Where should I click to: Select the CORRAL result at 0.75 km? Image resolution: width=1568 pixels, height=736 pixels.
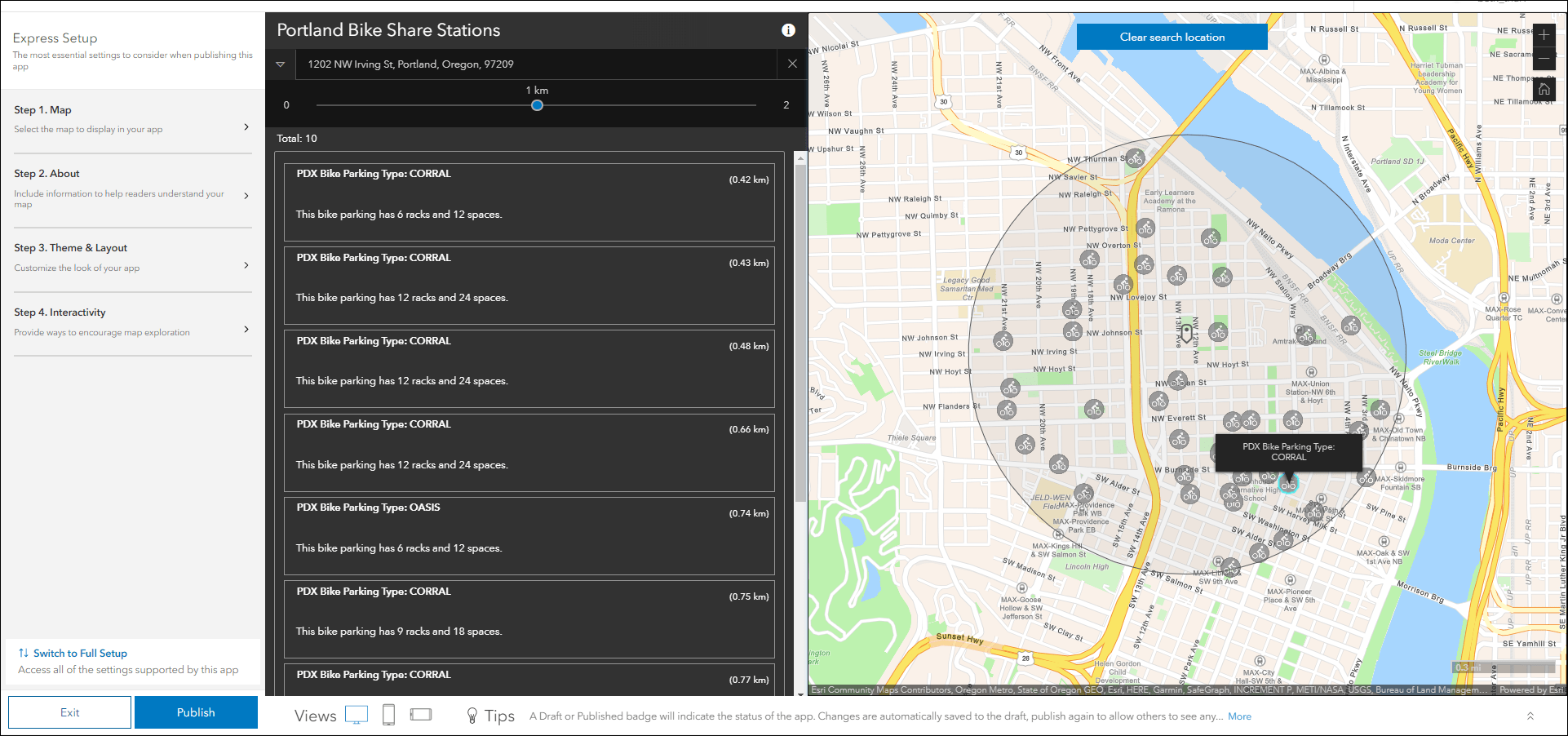[529, 619]
